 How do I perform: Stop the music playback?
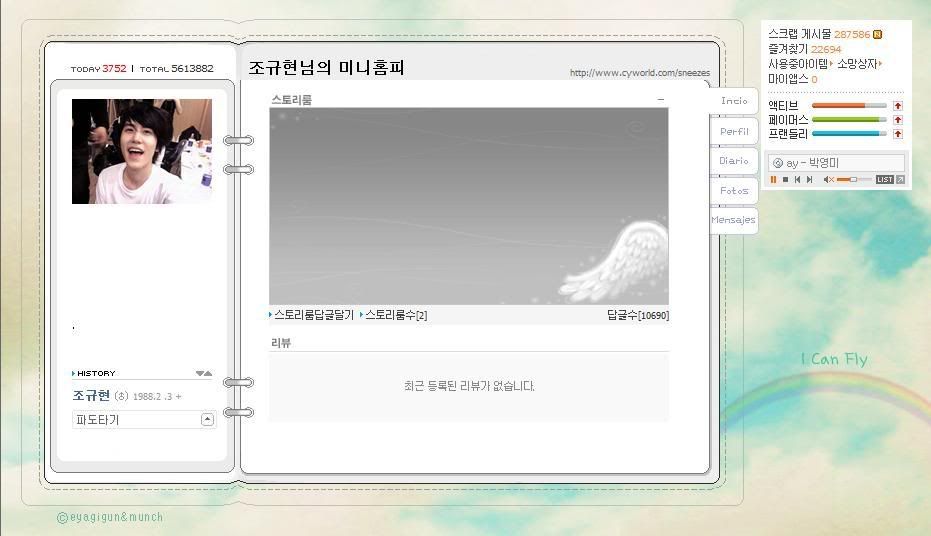pyautogui.click(x=785, y=180)
